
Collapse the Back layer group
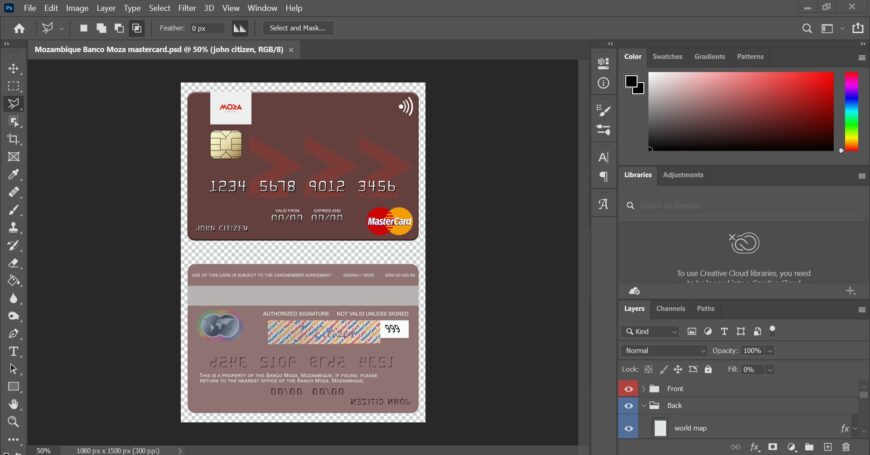point(644,406)
